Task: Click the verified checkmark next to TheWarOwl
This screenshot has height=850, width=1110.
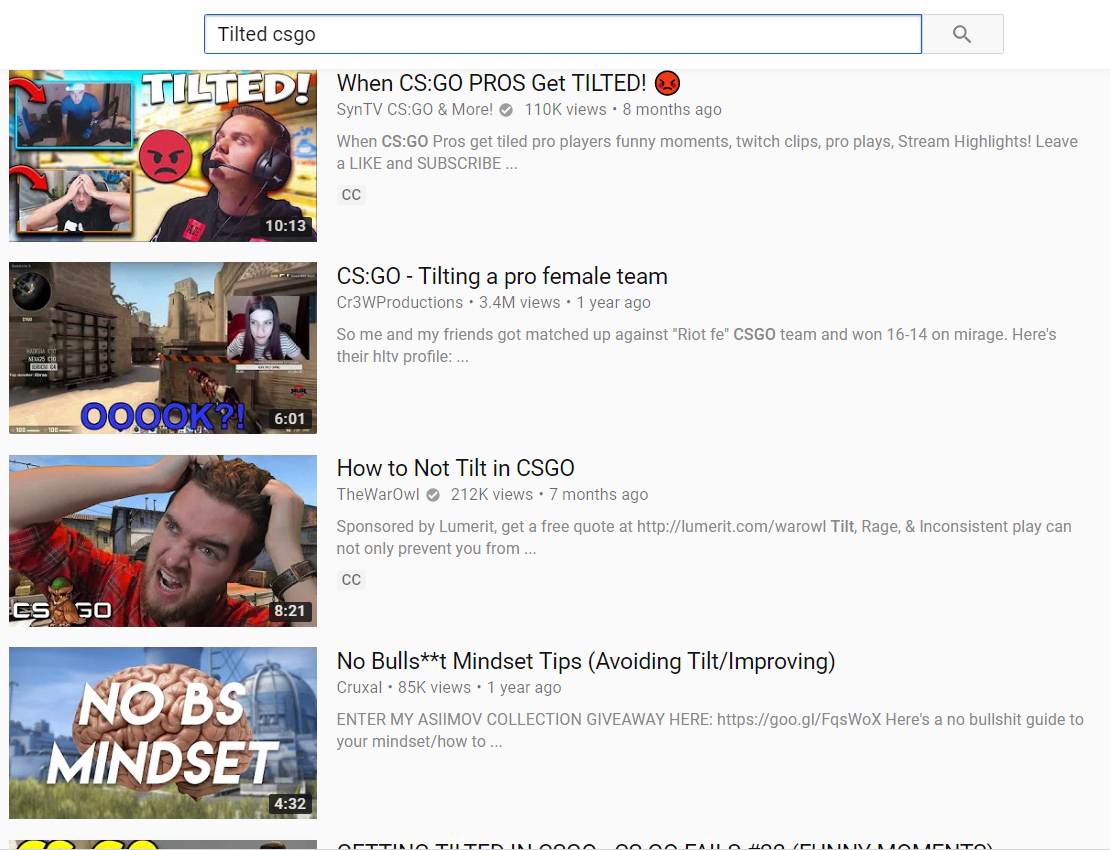Action: pyautogui.click(x=433, y=495)
